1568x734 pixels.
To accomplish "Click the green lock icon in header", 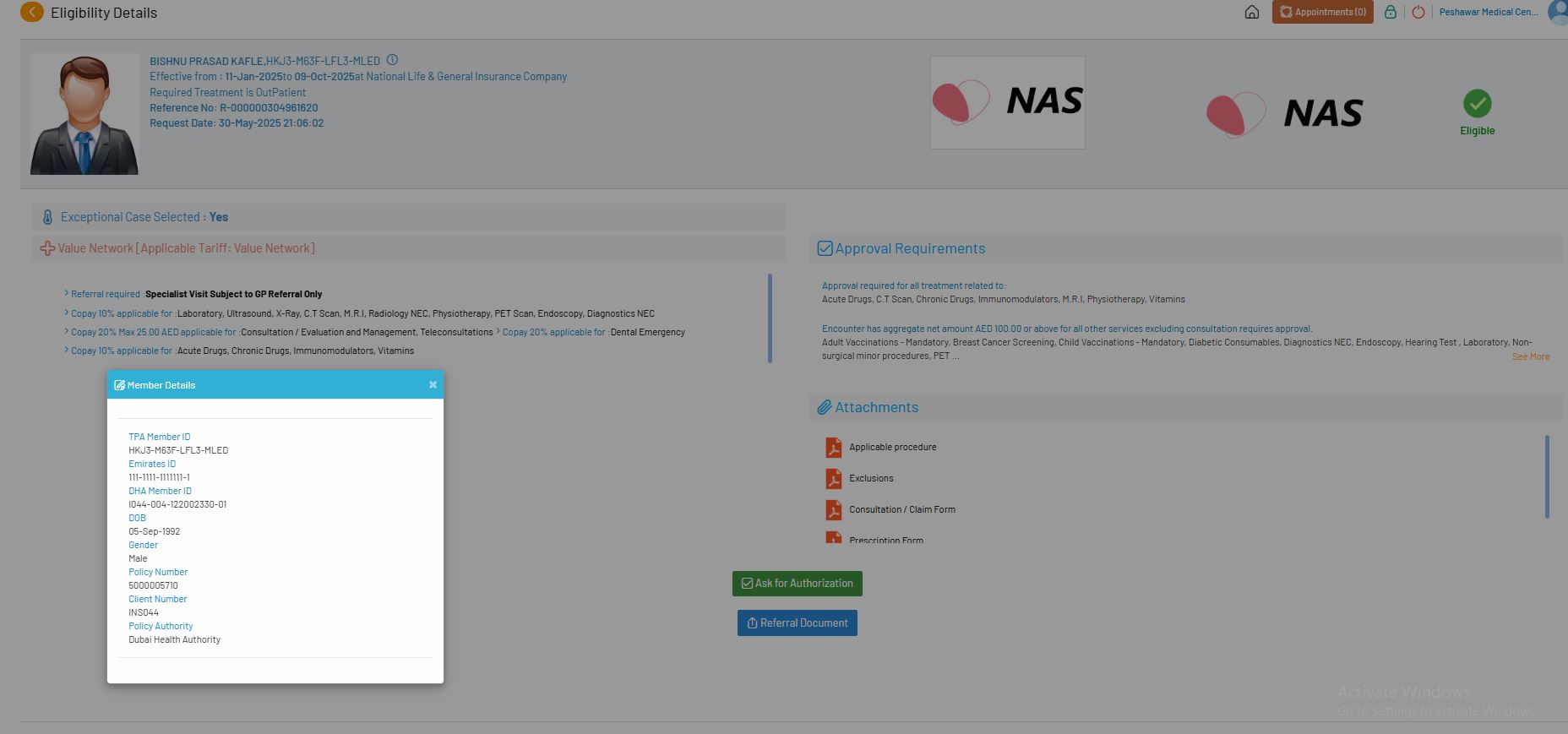I will [x=1390, y=12].
